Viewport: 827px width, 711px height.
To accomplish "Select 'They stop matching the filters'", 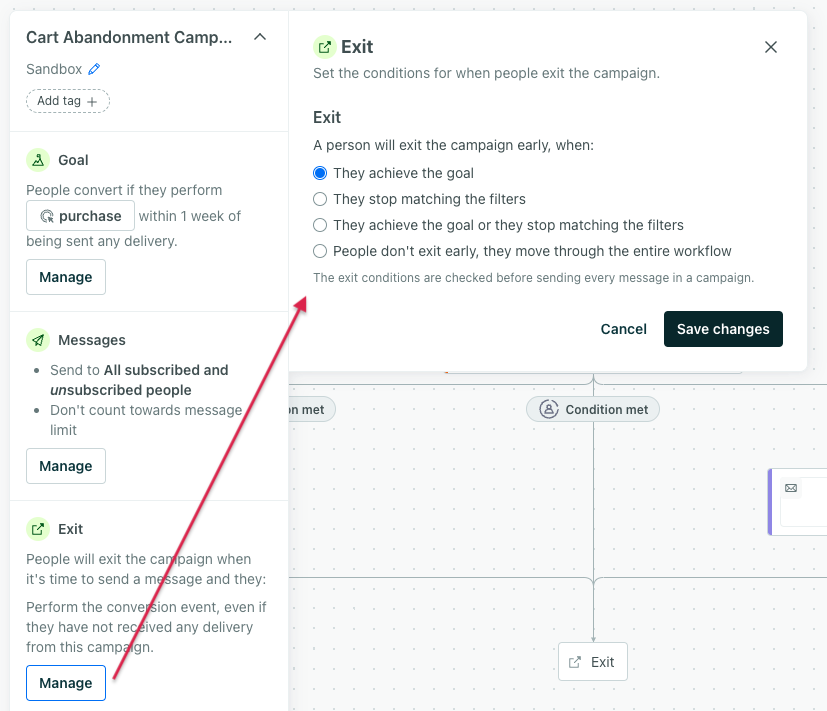I will pos(320,199).
